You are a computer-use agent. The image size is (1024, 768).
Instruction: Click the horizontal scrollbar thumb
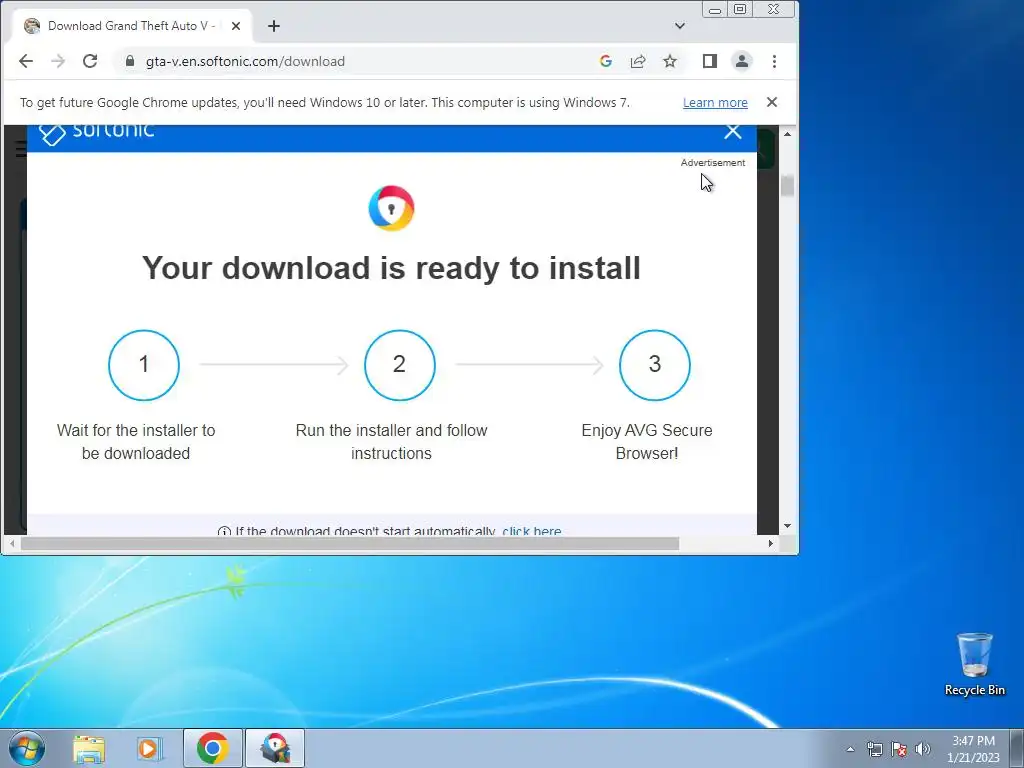(350, 543)
